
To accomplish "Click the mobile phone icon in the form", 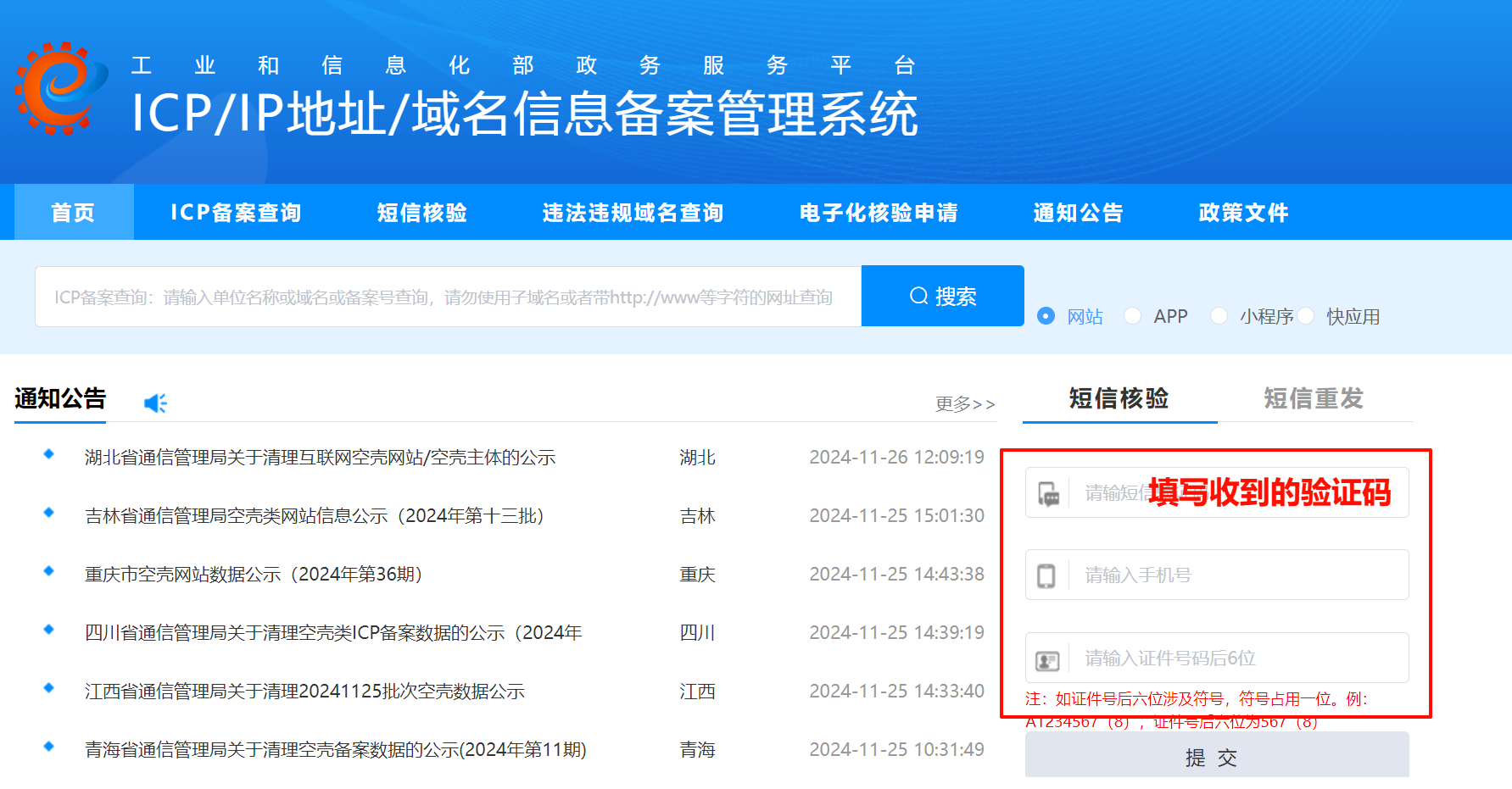I will pos(1046,575).
